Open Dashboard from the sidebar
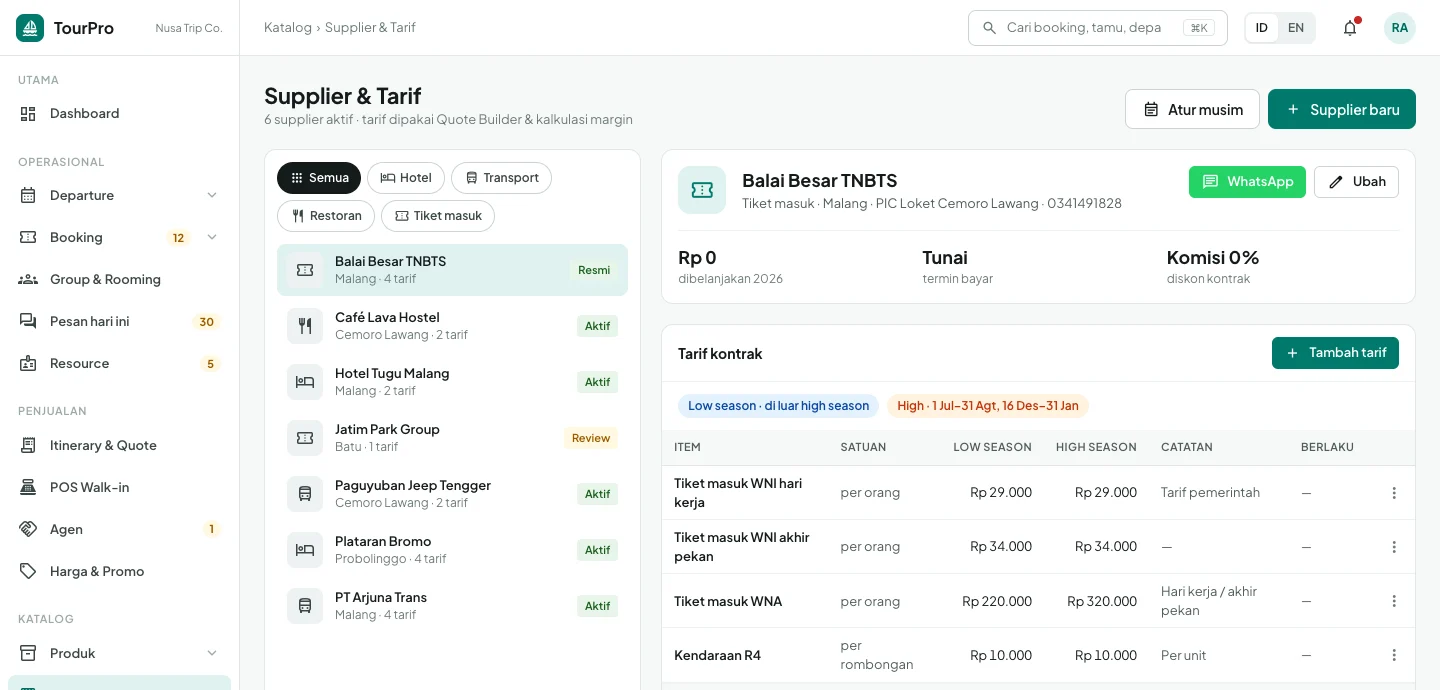This screenshot has width=1440, height=690. pyautogui.click(x=120, y=114)
